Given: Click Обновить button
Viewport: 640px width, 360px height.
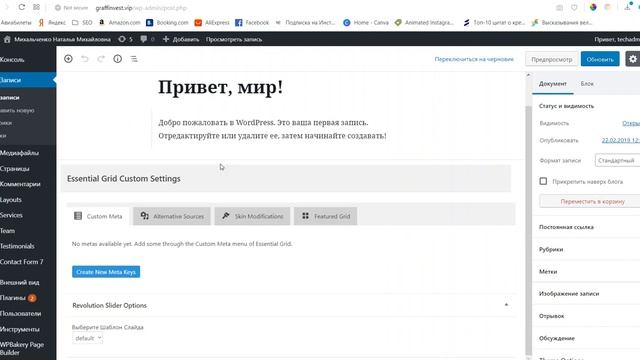Looking at the screenshot, I should tap(600, 59).
